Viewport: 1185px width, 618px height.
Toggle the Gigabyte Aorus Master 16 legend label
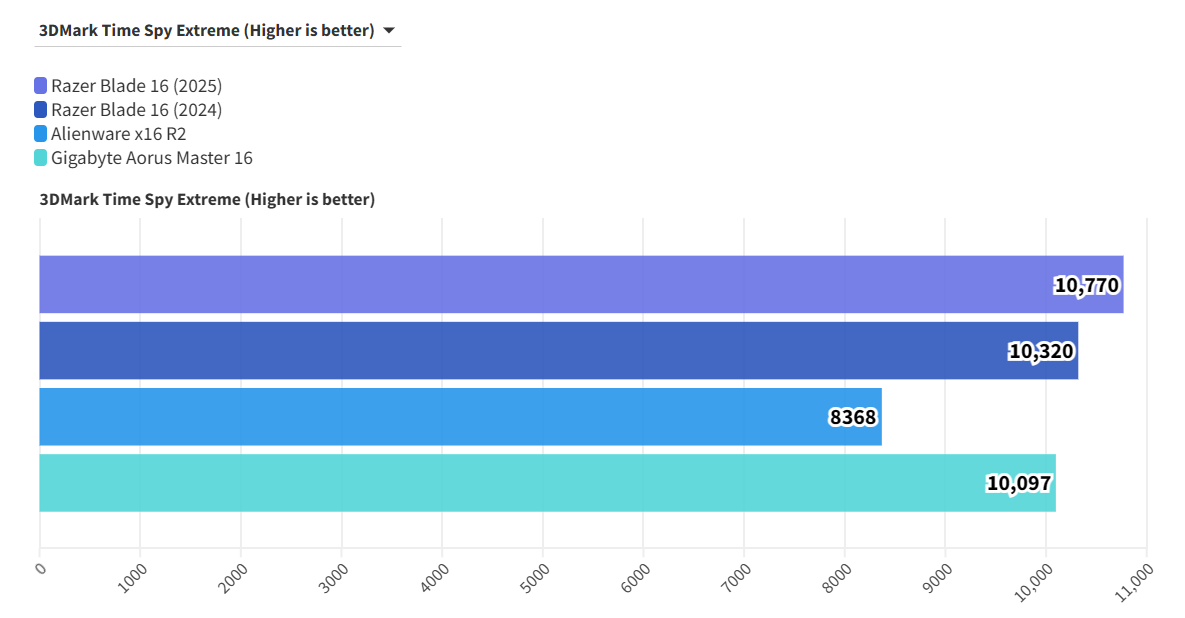[152, 158]
